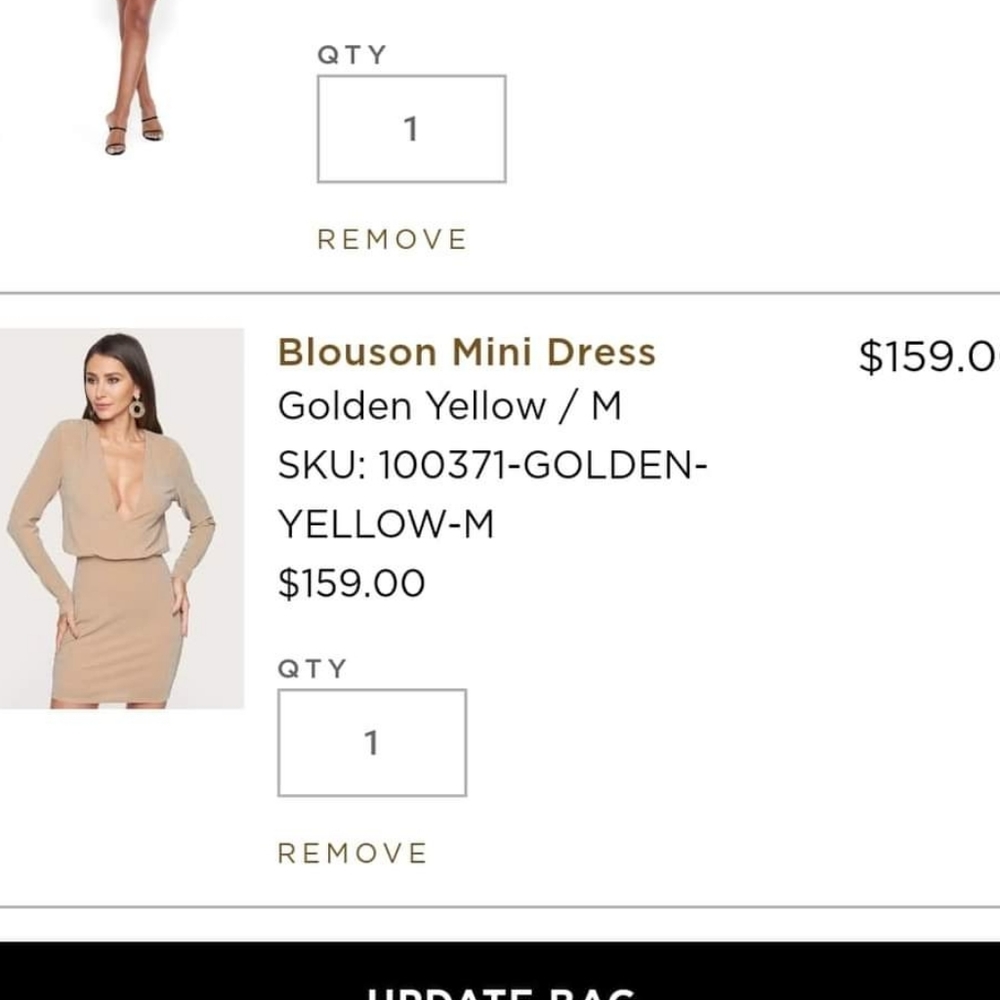The width and height of the screenshot is (1000, 1000).
Task: Click the QTY label for the first item
Action: pos(352,54)
